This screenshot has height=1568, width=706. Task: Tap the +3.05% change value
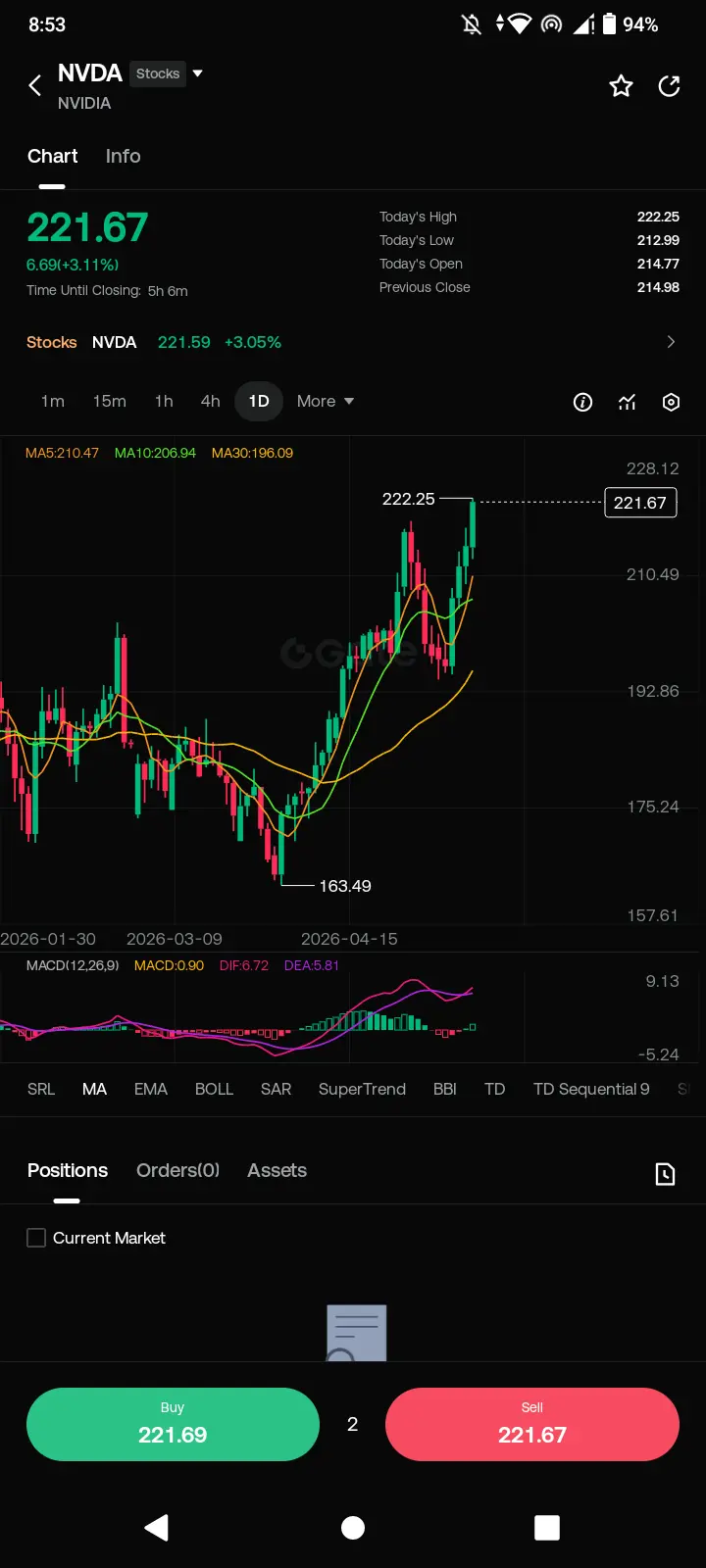coord(253,342)
